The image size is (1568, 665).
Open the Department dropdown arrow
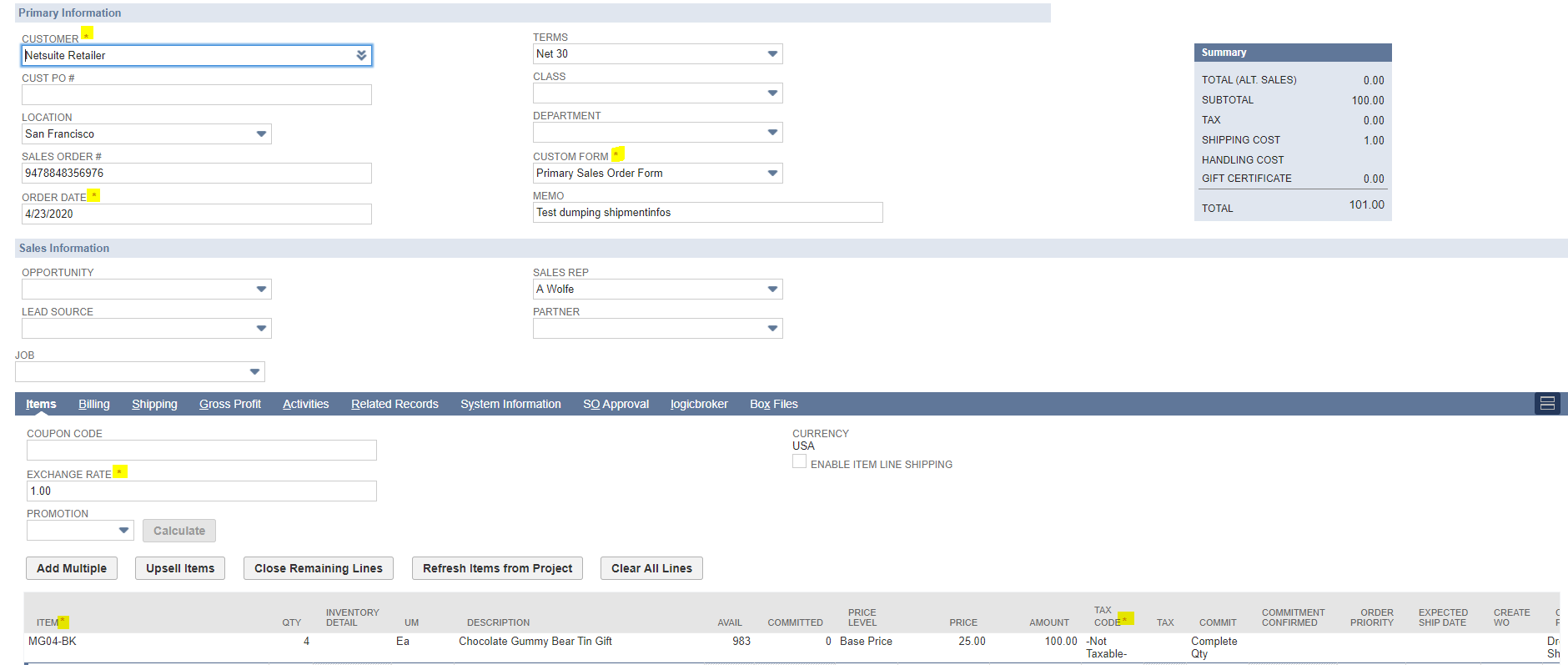772,133
